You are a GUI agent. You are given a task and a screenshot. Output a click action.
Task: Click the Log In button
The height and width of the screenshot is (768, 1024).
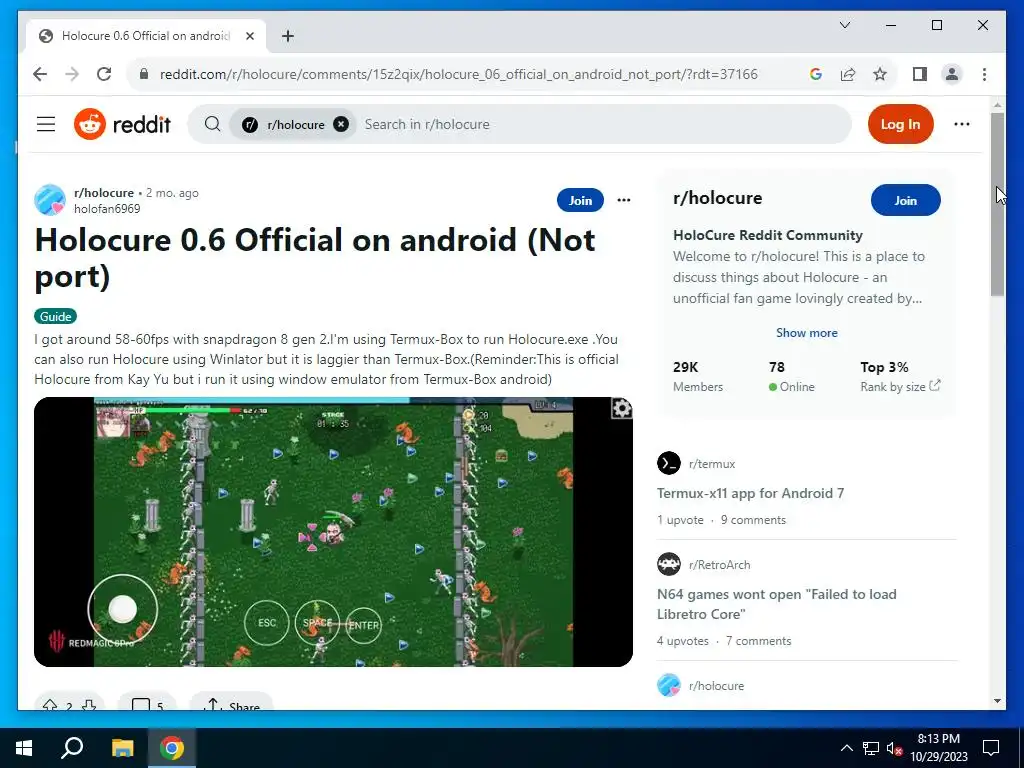[x=901, y=124]
